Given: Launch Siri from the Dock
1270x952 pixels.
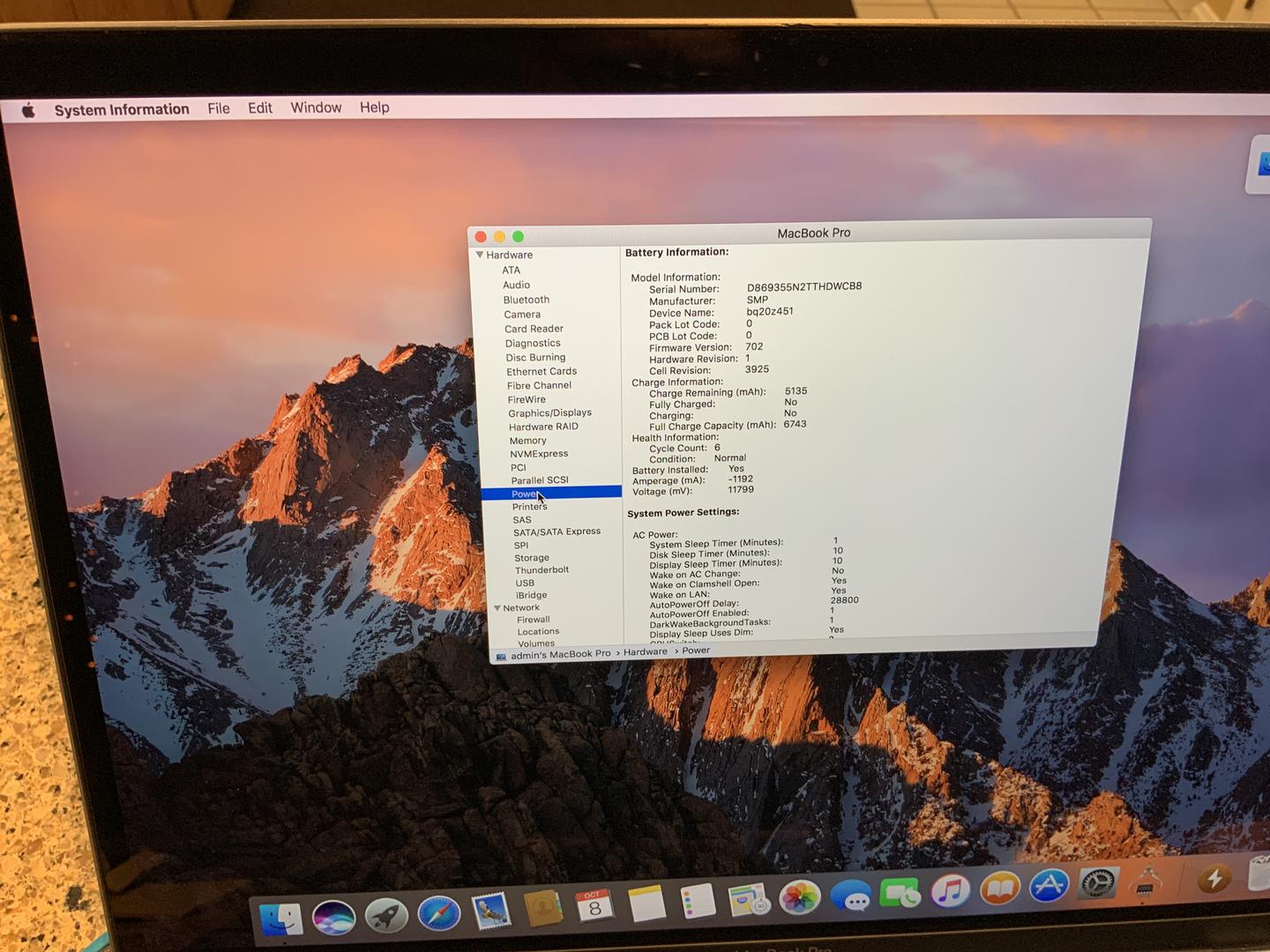Looking at the screenshot, I should (333, 918).
